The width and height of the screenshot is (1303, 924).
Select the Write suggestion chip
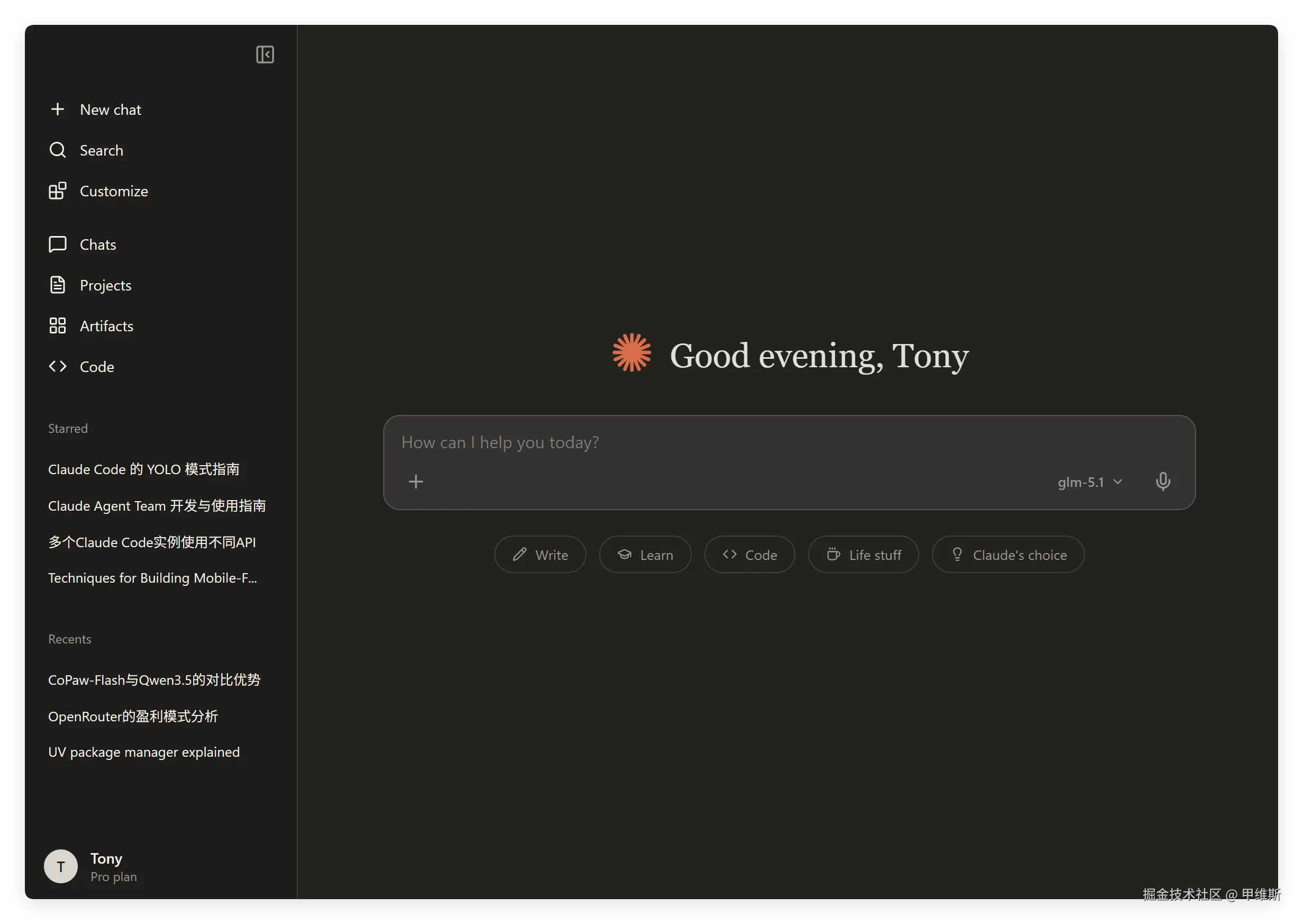coord(540,555)
